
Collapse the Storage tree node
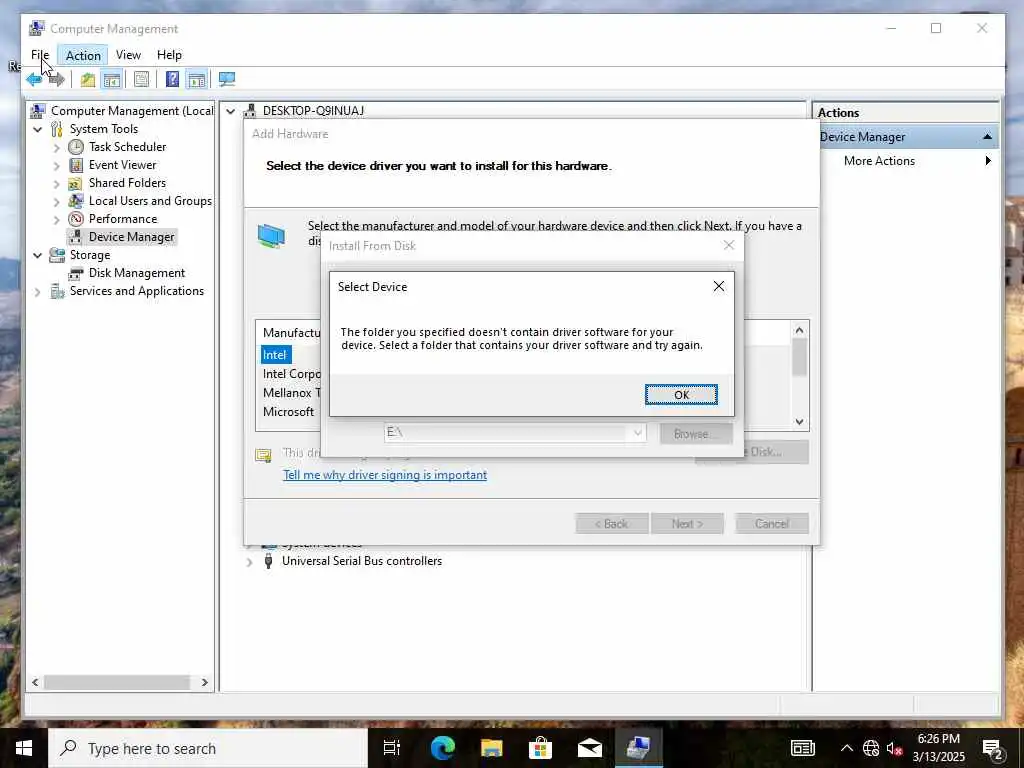click(38, 255)
